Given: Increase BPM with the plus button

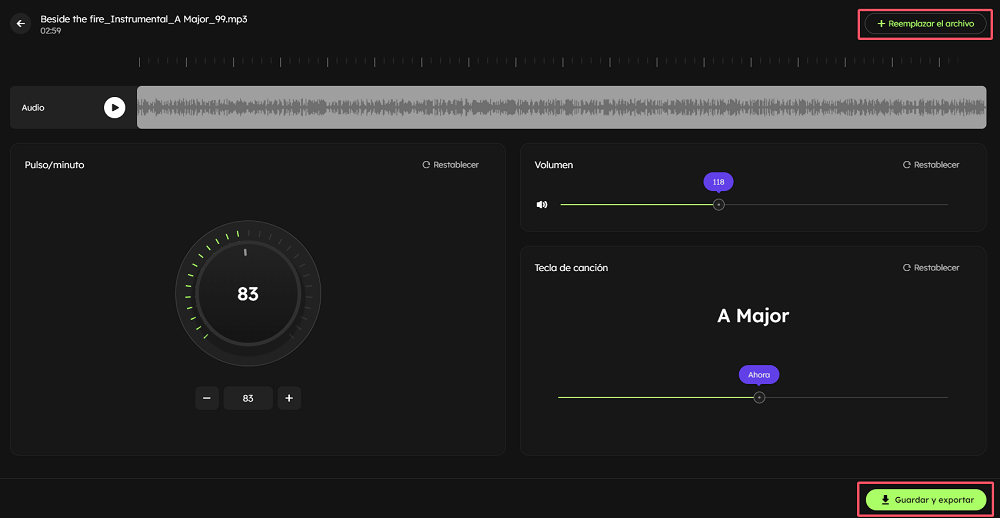Looking at the screenshot, I should (289, 398).
